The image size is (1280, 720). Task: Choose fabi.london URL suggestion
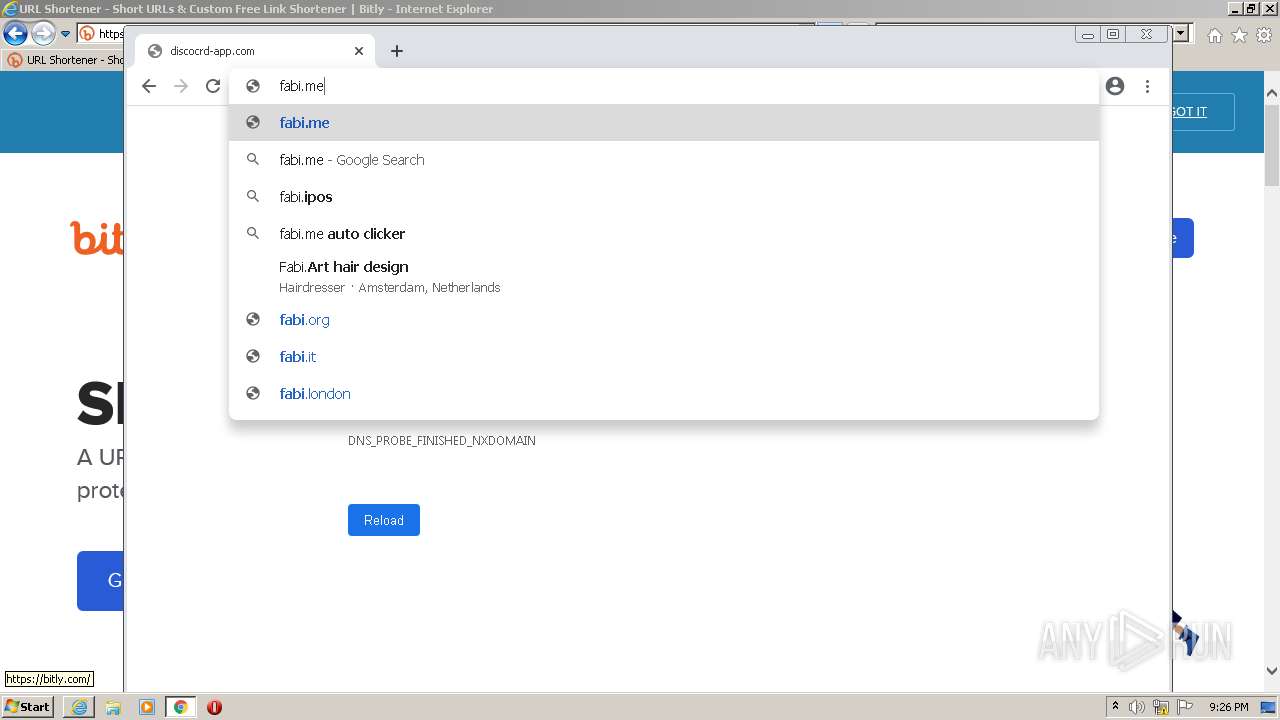click(664, 394)
